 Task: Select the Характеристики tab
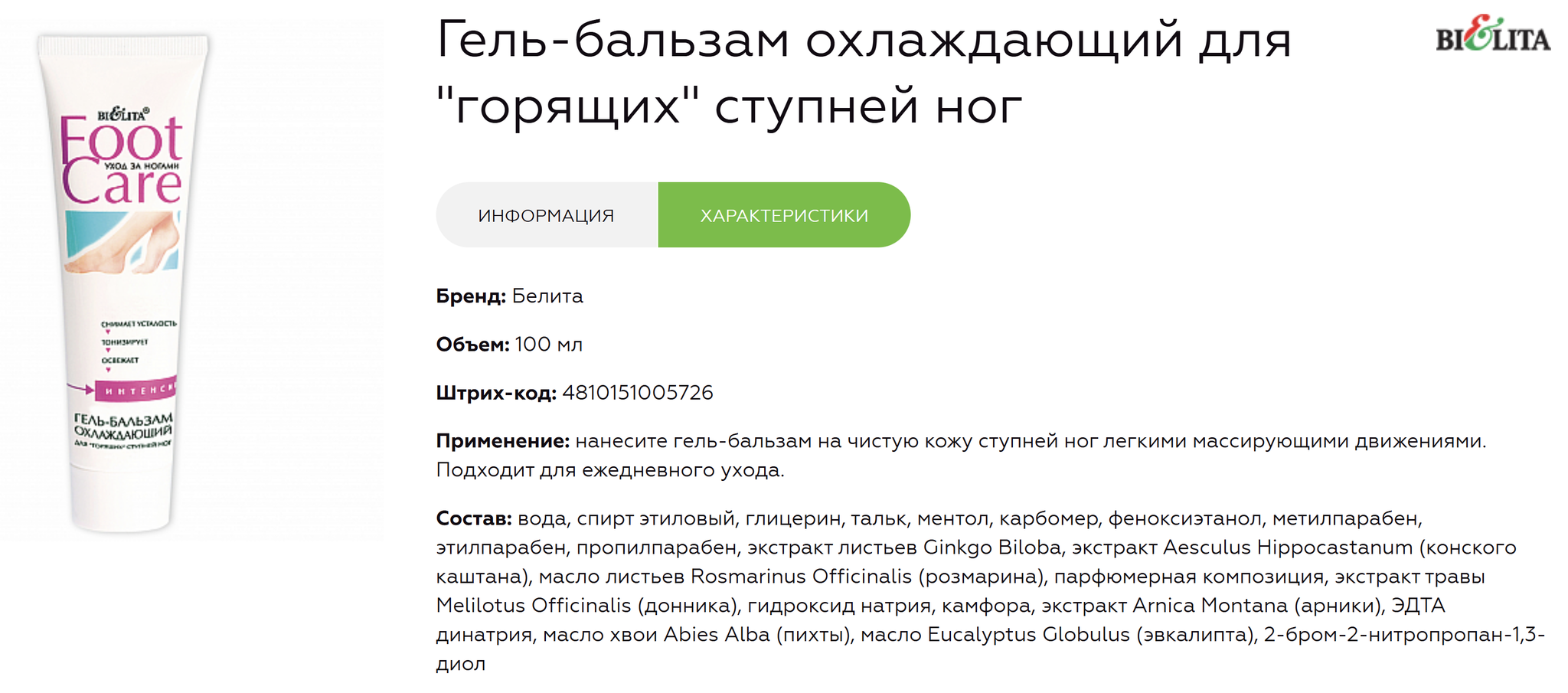[x=784, y=215]
